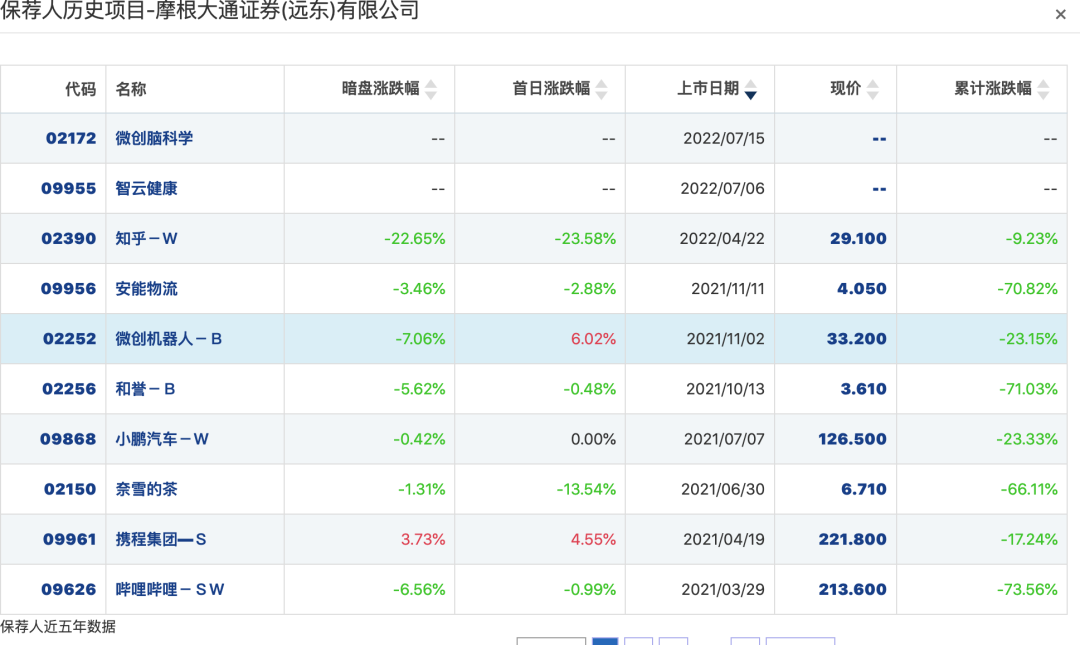Open 和誉－B stock link

tap(145, 389)
